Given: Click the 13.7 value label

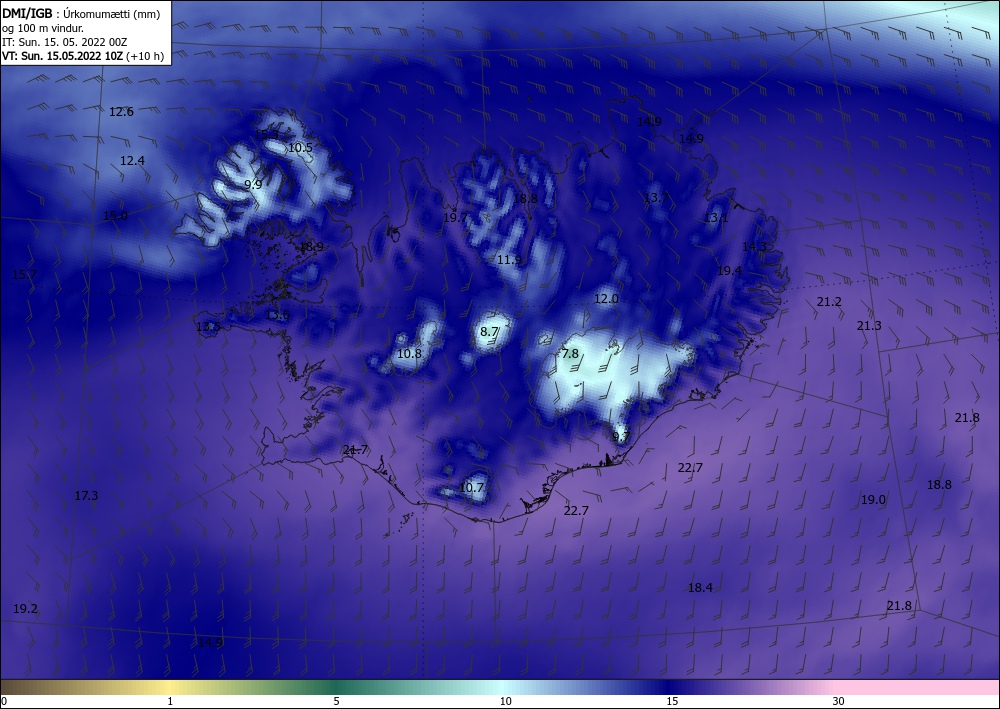Looking at the screenshot, I should [656, 198].
